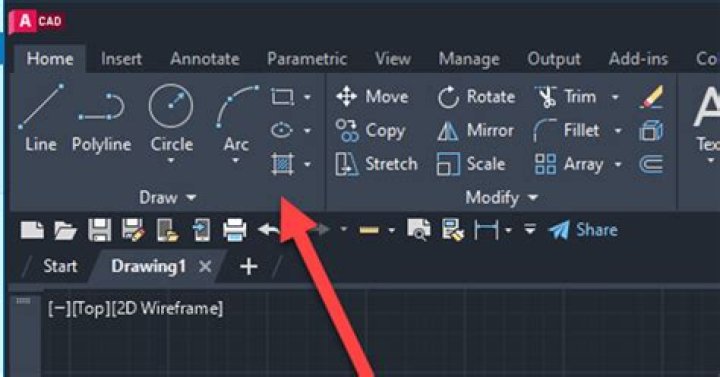Open the dimension tool dropdown arrow
Image resolution: width=720 pixels, height=377 pixels.
(508, 230)
